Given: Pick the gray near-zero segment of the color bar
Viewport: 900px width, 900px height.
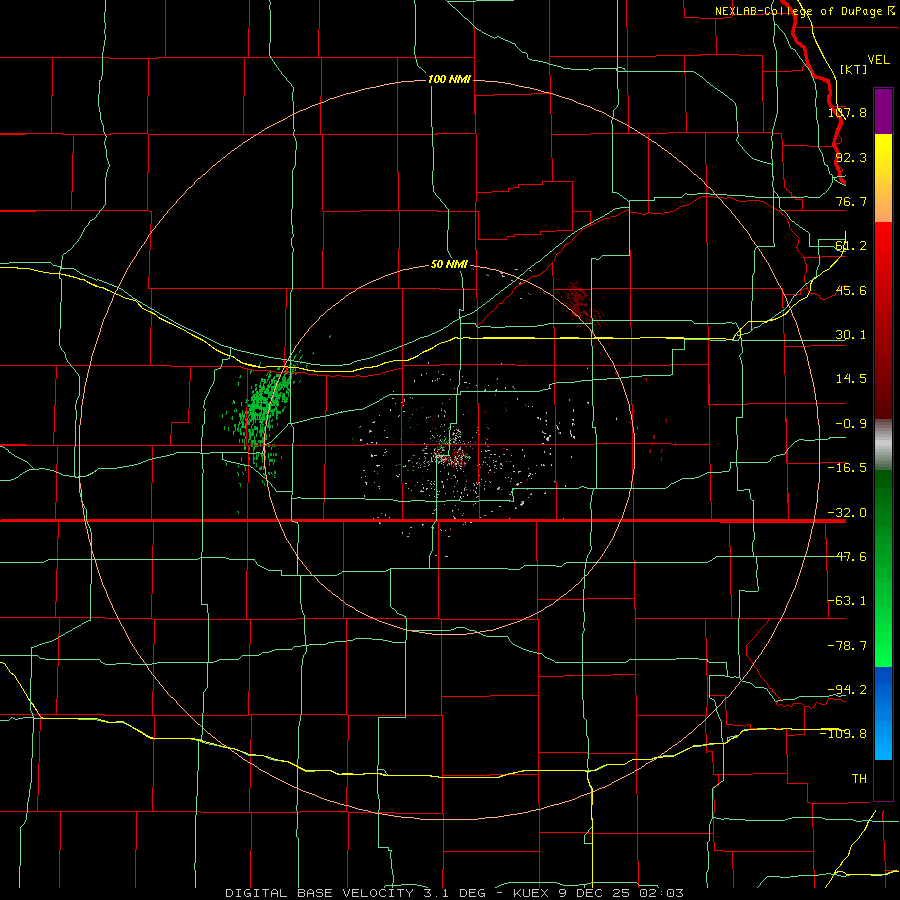Looking at the screenshot, I should [883, 445].
